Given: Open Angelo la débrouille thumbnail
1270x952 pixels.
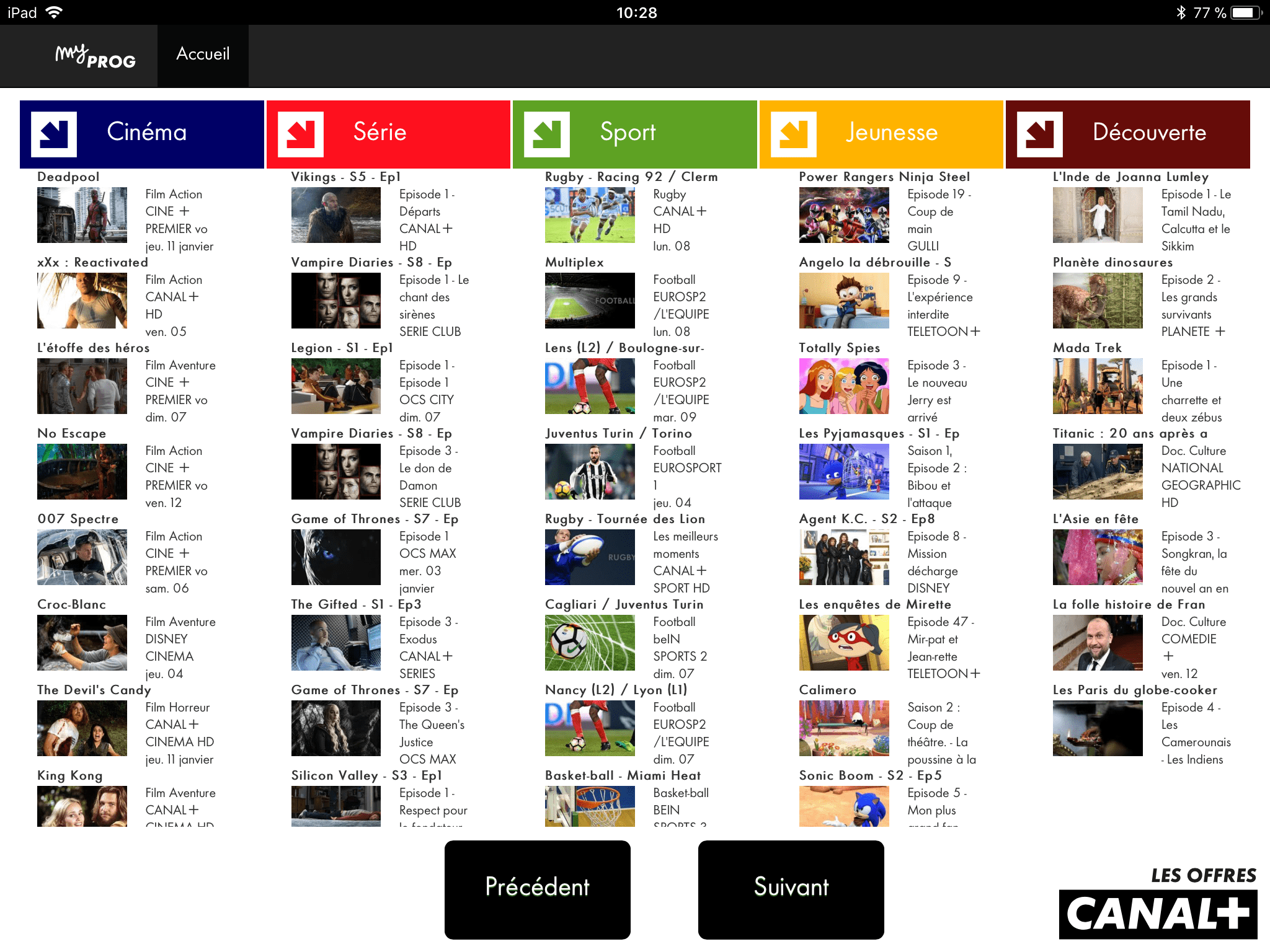Looking at the screenshot, I should pyautogui.click(x=844, y=301).
